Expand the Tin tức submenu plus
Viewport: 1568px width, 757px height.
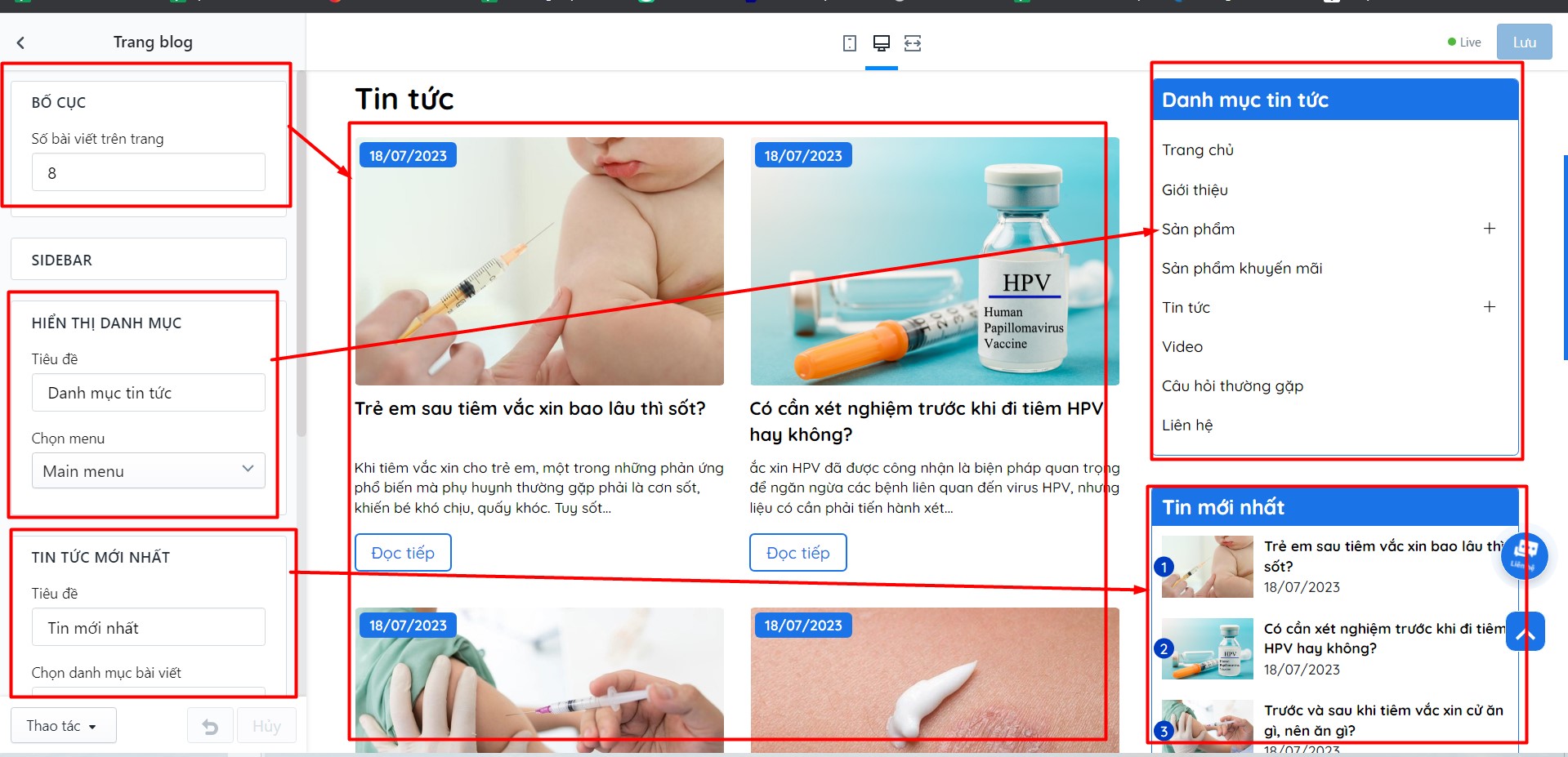coord(1490,307)
